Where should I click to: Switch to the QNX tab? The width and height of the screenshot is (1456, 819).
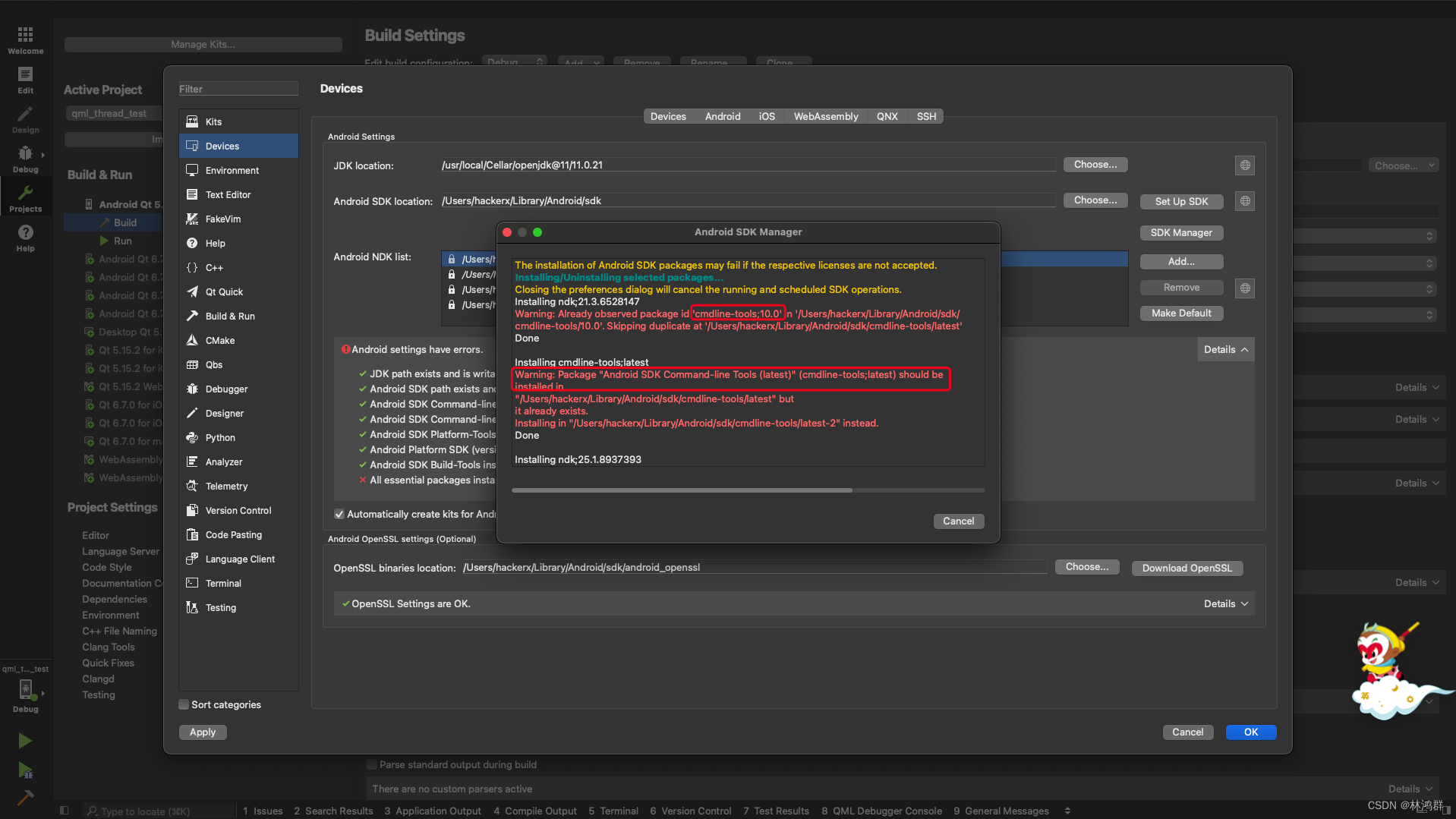pos(887,116)
